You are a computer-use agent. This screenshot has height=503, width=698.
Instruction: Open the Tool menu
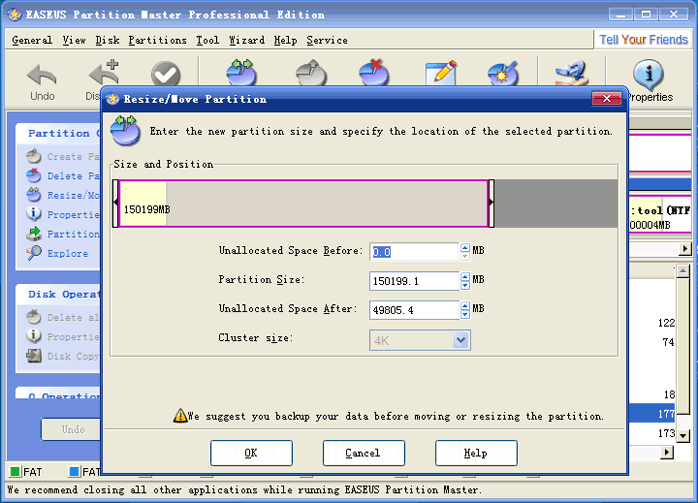point(208,40)
